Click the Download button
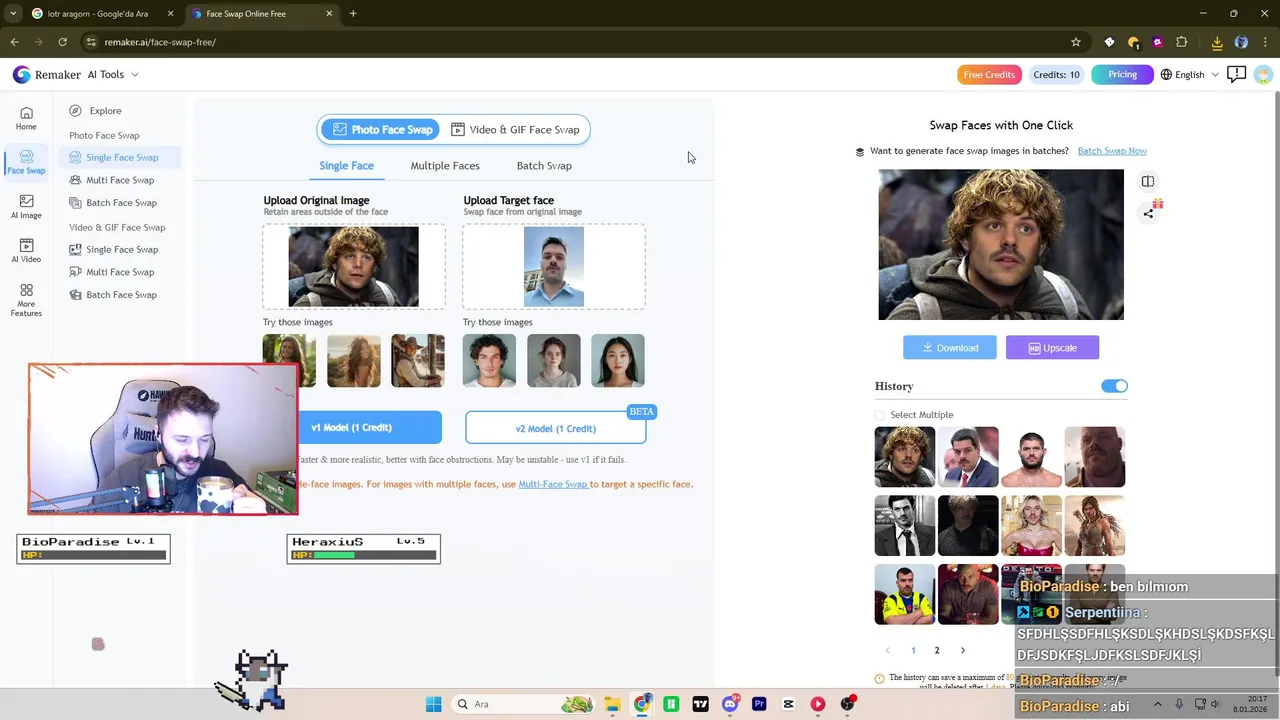The width and height of the screenshot is (1280, 720). click(950, 348)
